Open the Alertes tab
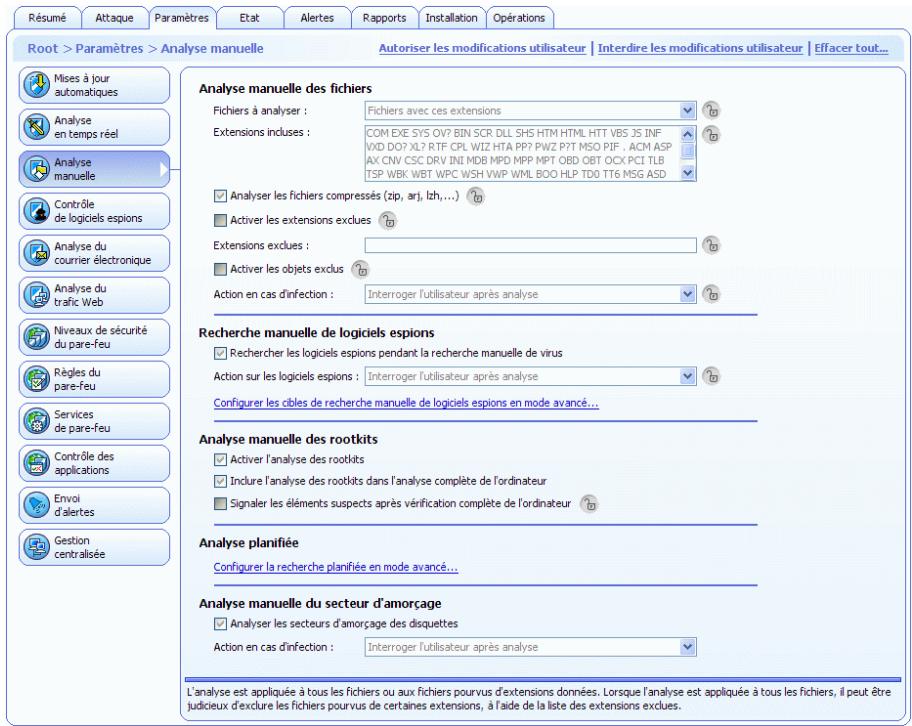Screen dimensions: 912x726 (317, 18)
